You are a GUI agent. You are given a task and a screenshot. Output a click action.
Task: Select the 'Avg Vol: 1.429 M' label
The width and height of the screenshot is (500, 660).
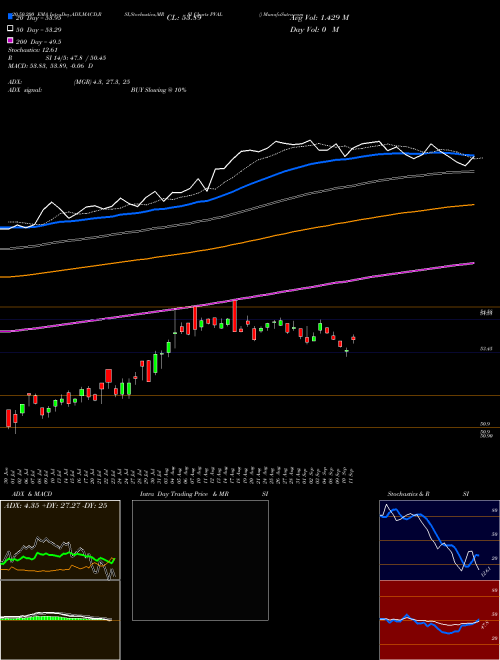pyautogui.click(x=319, y=18)
